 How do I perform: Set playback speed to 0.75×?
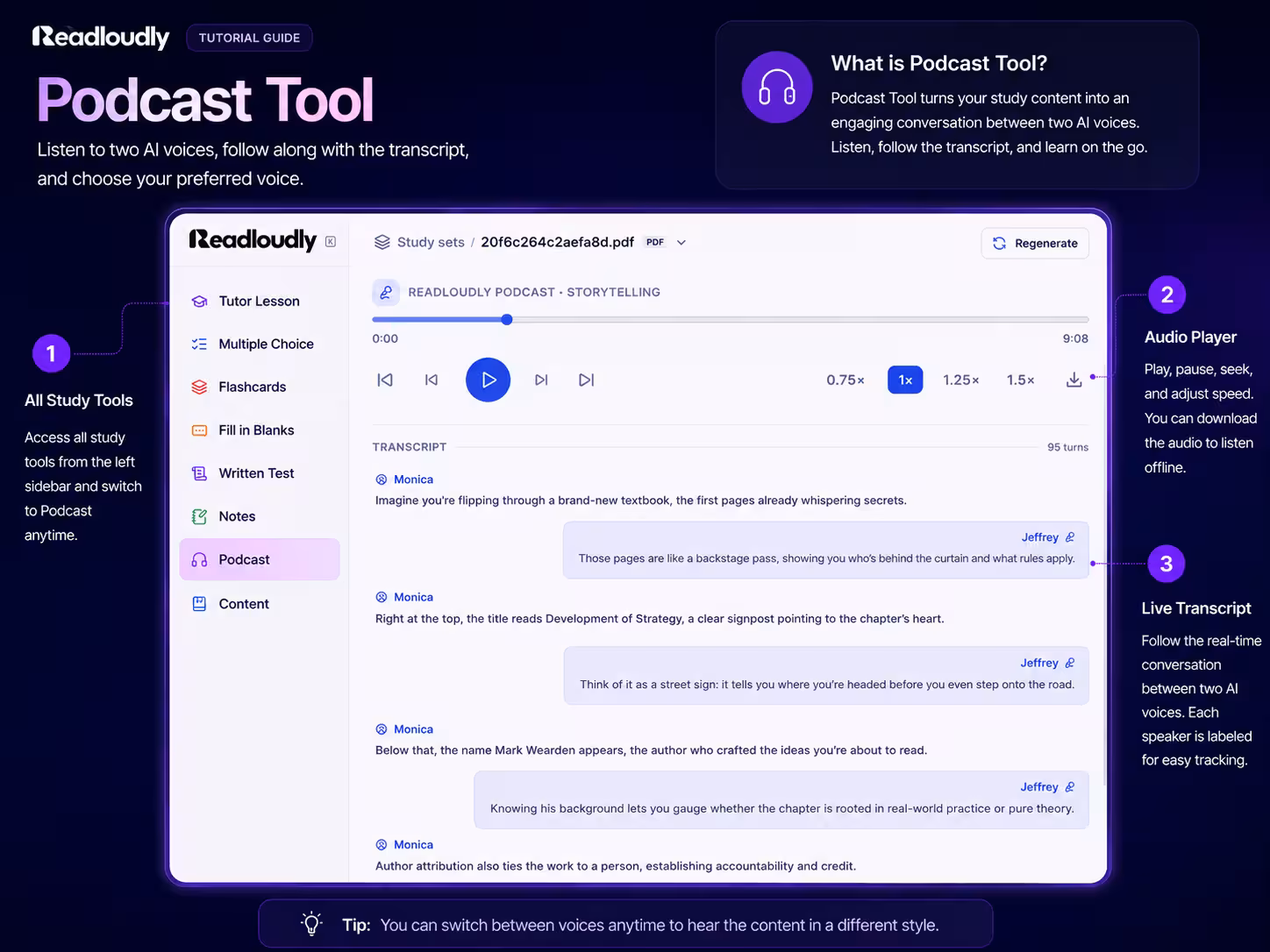tap(845, 380)
